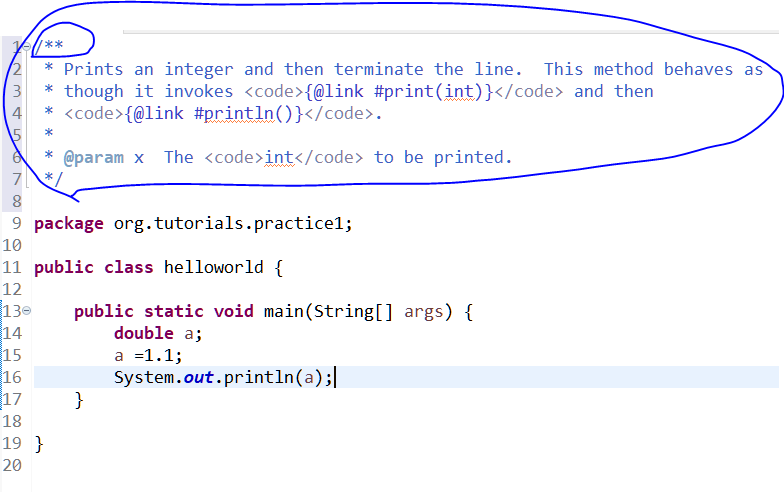Click 'org.tutorials.practice1' package name

pos(230,224)
